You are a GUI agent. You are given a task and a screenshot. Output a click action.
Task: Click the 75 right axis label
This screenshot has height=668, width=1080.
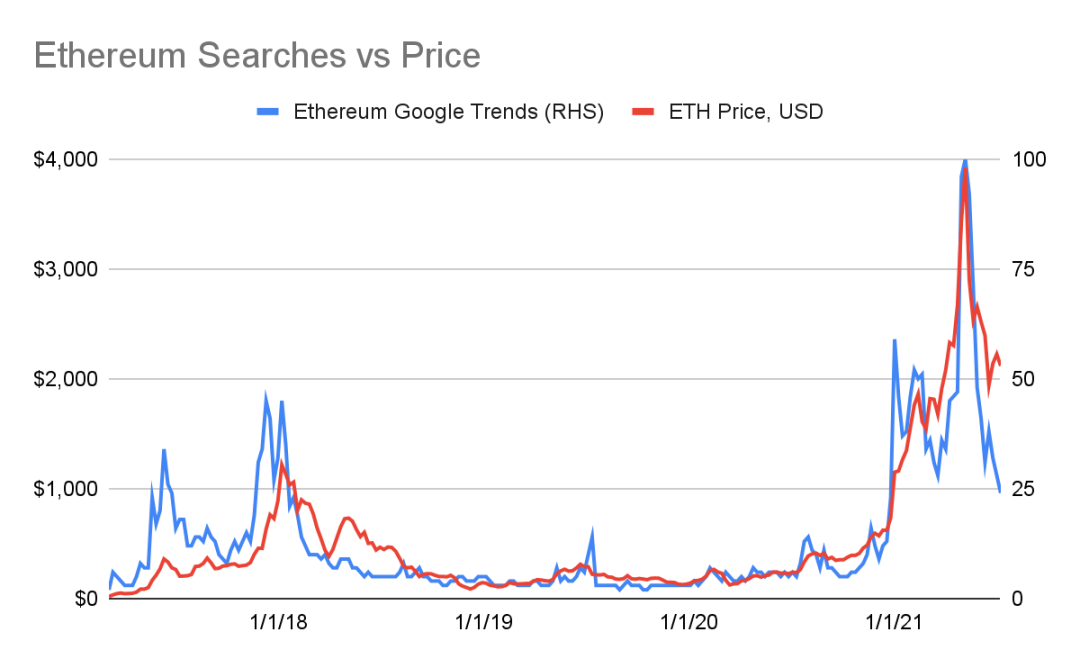1024,269
